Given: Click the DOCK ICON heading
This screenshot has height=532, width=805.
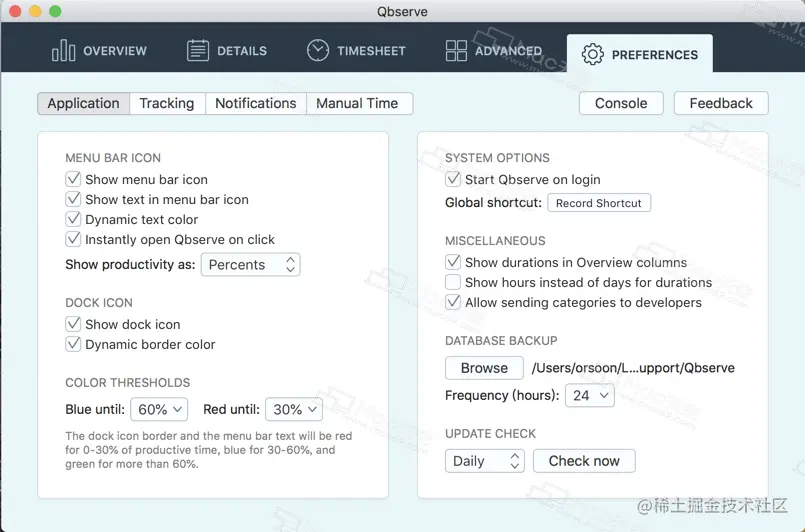Looking at the screenshot, I should click(x=99, y=302).
